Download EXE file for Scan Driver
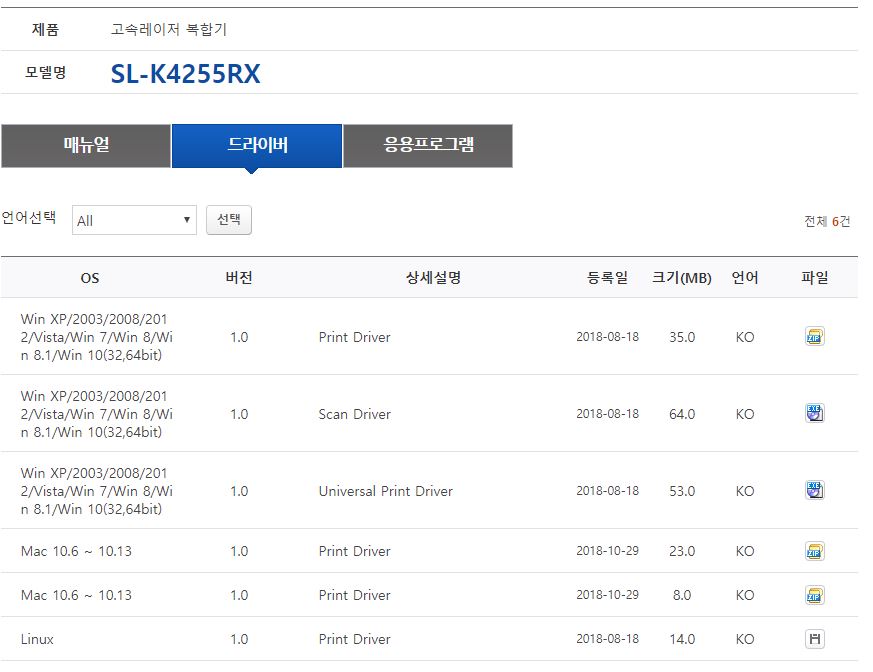Image resolution: width=873 pixels, height=672 pixels. click(x=815, y=414)
